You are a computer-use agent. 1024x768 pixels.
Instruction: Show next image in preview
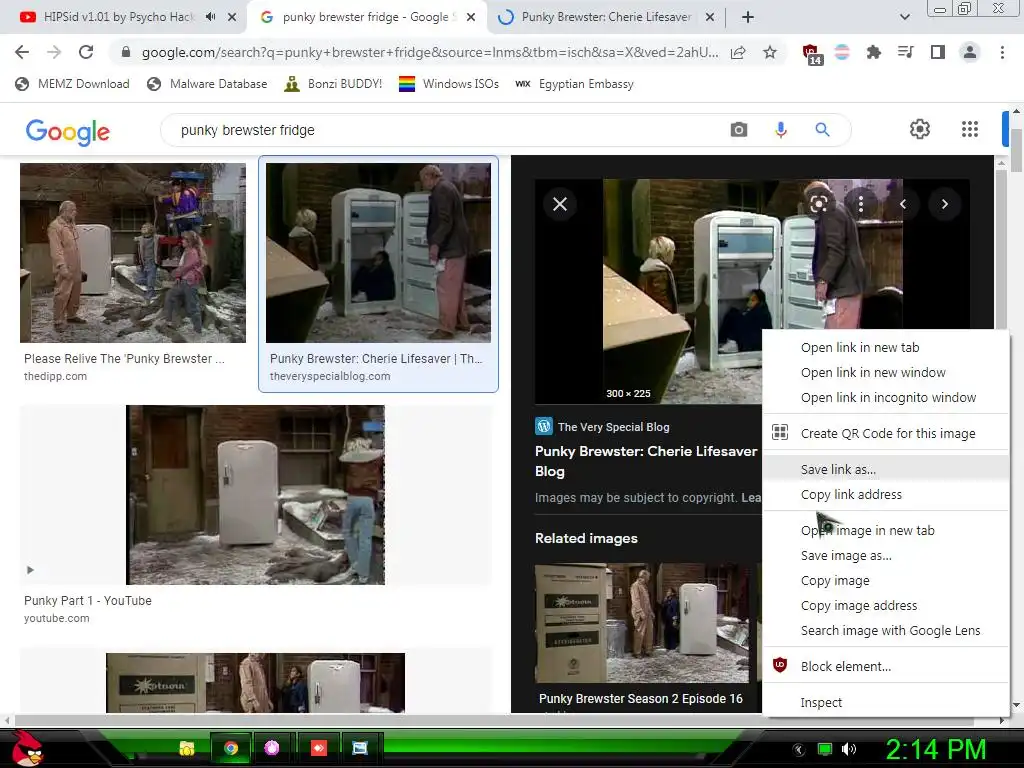[x=944, y=204]
